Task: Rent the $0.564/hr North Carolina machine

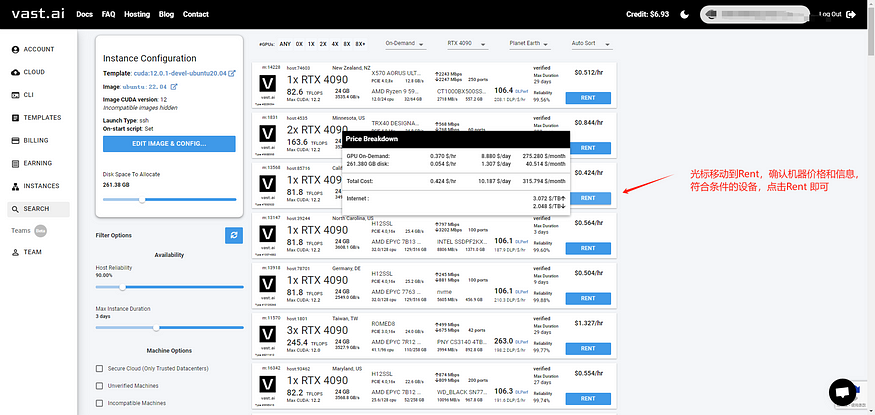Action: pos(588,248)
